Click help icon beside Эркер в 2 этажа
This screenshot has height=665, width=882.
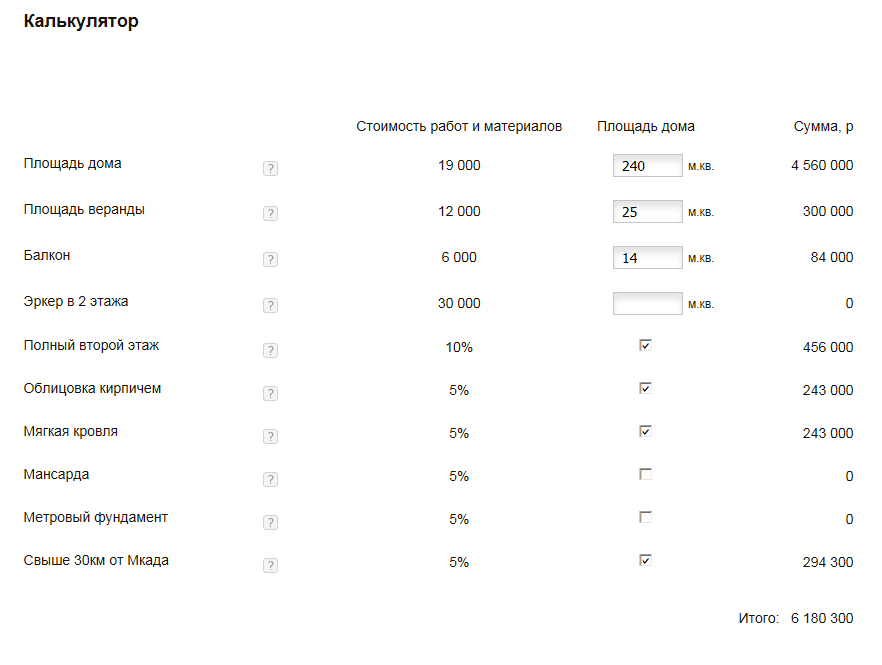[x=270, y=305]
